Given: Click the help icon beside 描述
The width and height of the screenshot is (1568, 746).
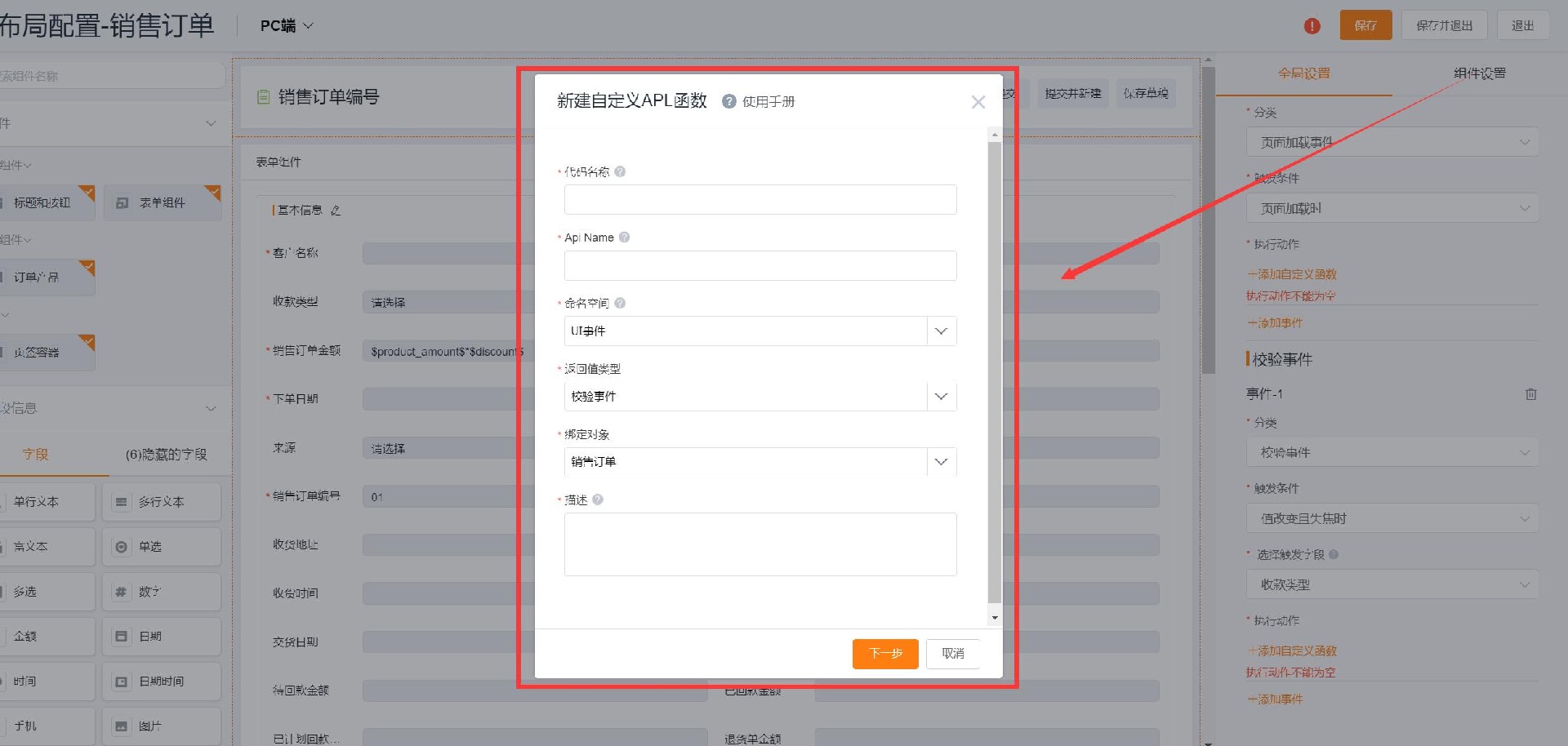Looking at the screenshot, I should [598, 500].
